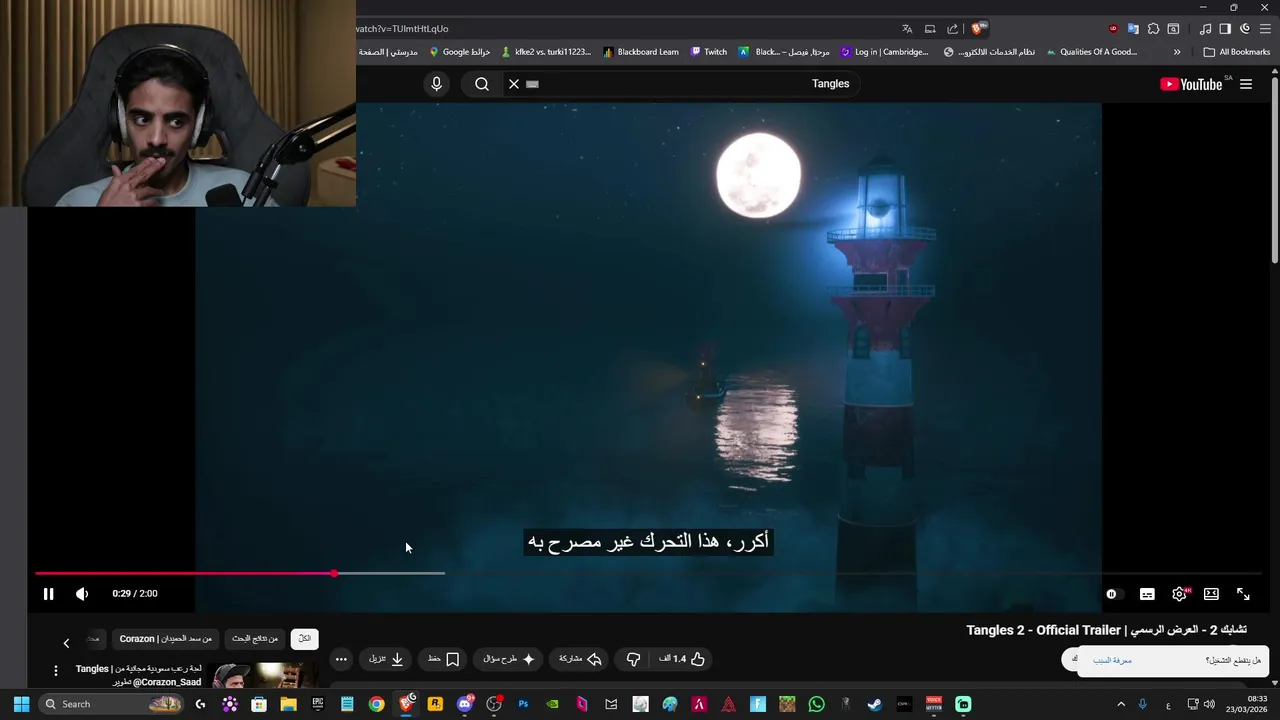Search with voice microphone button
Screen dimensions: 1280x720
click(x=436, y=84)
